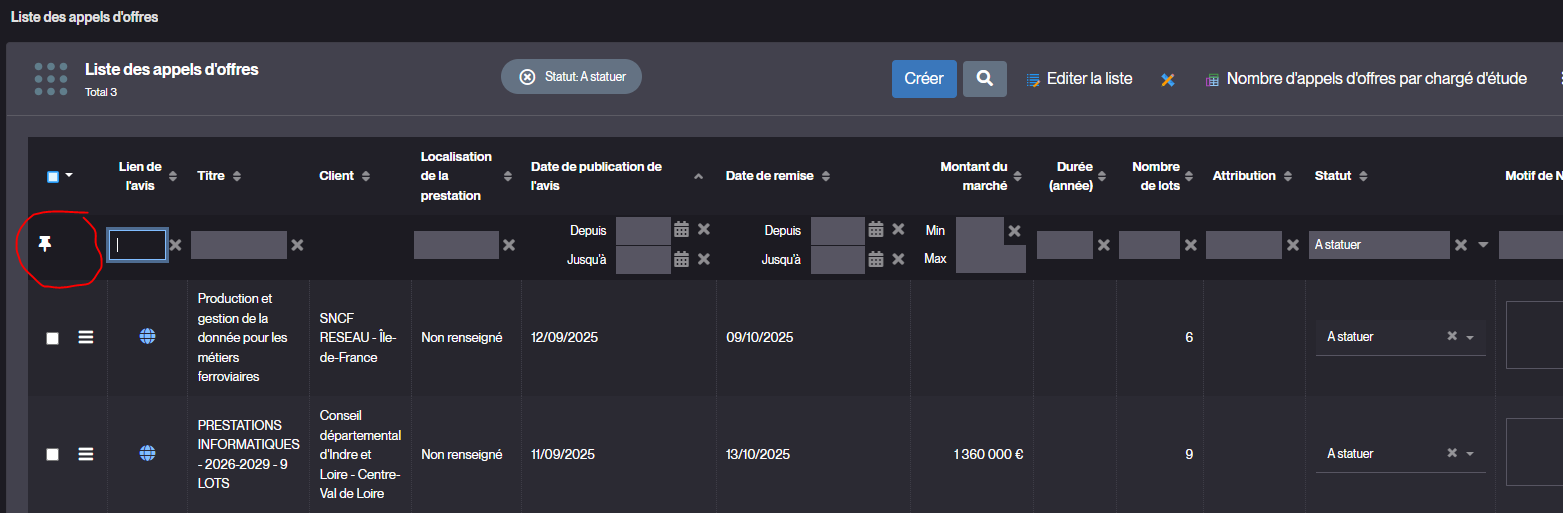
Task: Click the grid dots icon beside list title
Action: (x=51, y=79)
